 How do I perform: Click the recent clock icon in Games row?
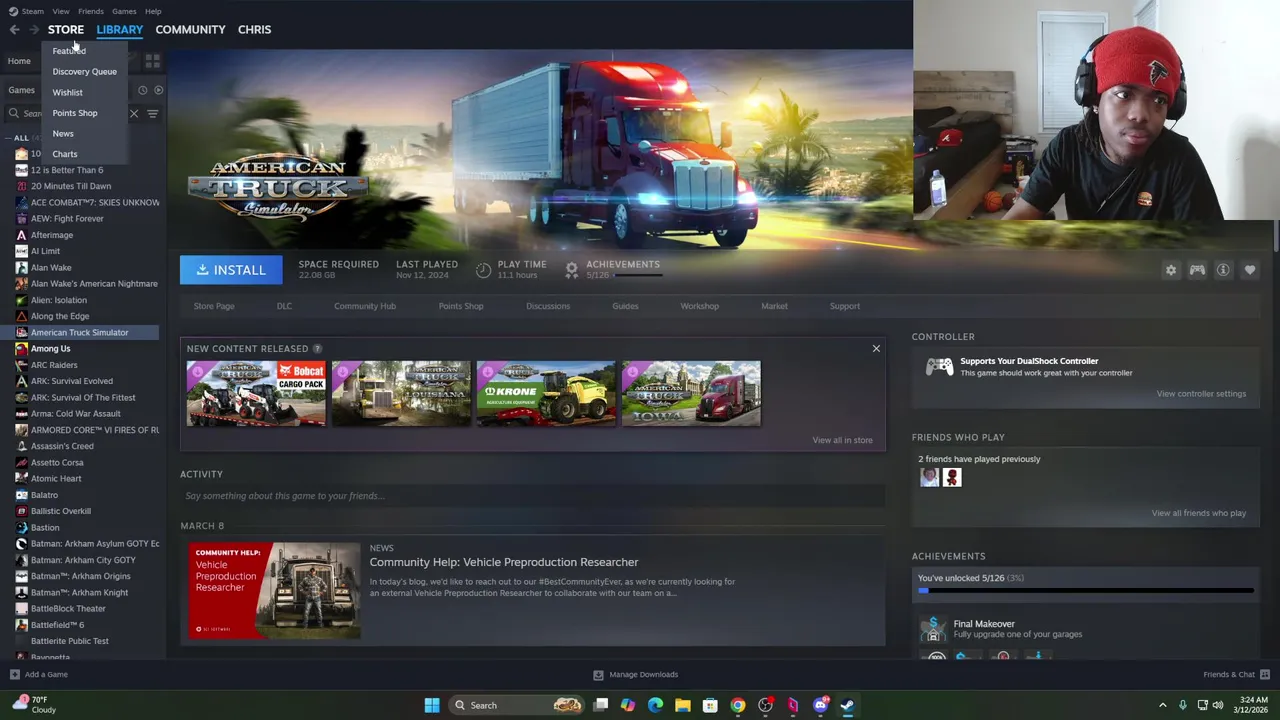(x=142, y=90)
